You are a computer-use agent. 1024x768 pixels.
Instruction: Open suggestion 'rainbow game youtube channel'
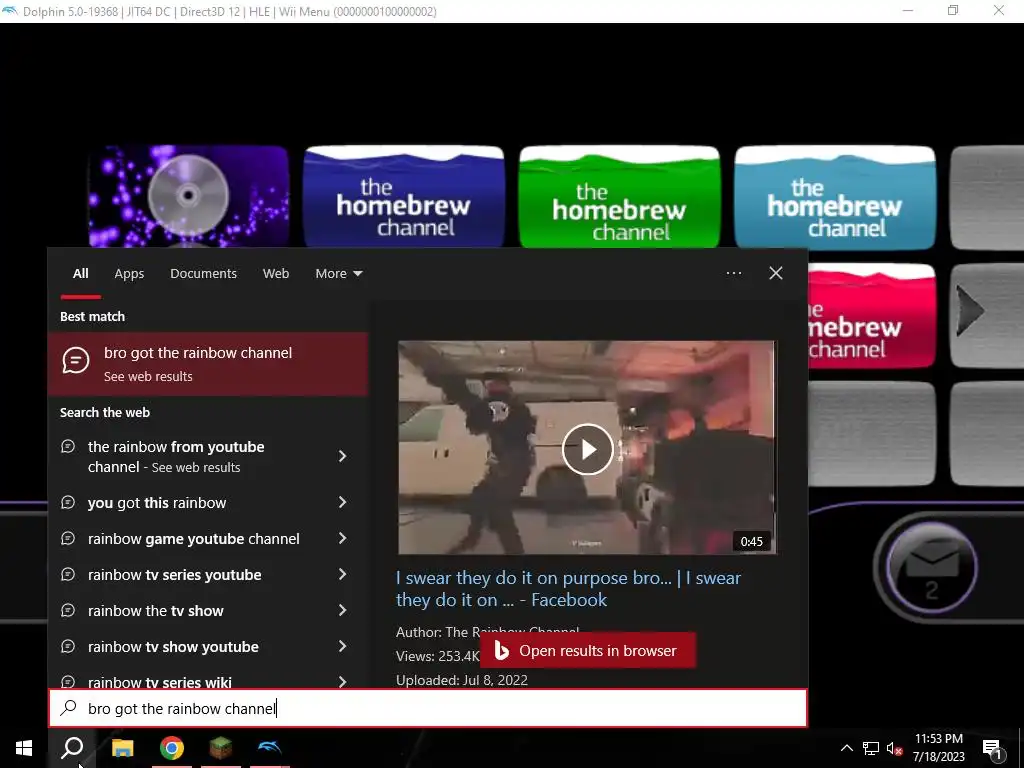tap(196, 539)
